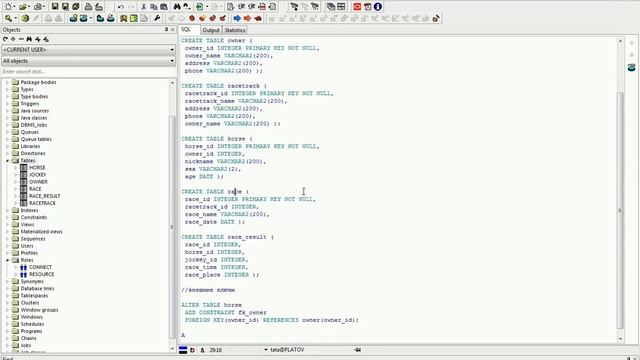Click the red Oracle icon in toolbar
This screenshot has width=640, height=360.
(x=357, y=7)
